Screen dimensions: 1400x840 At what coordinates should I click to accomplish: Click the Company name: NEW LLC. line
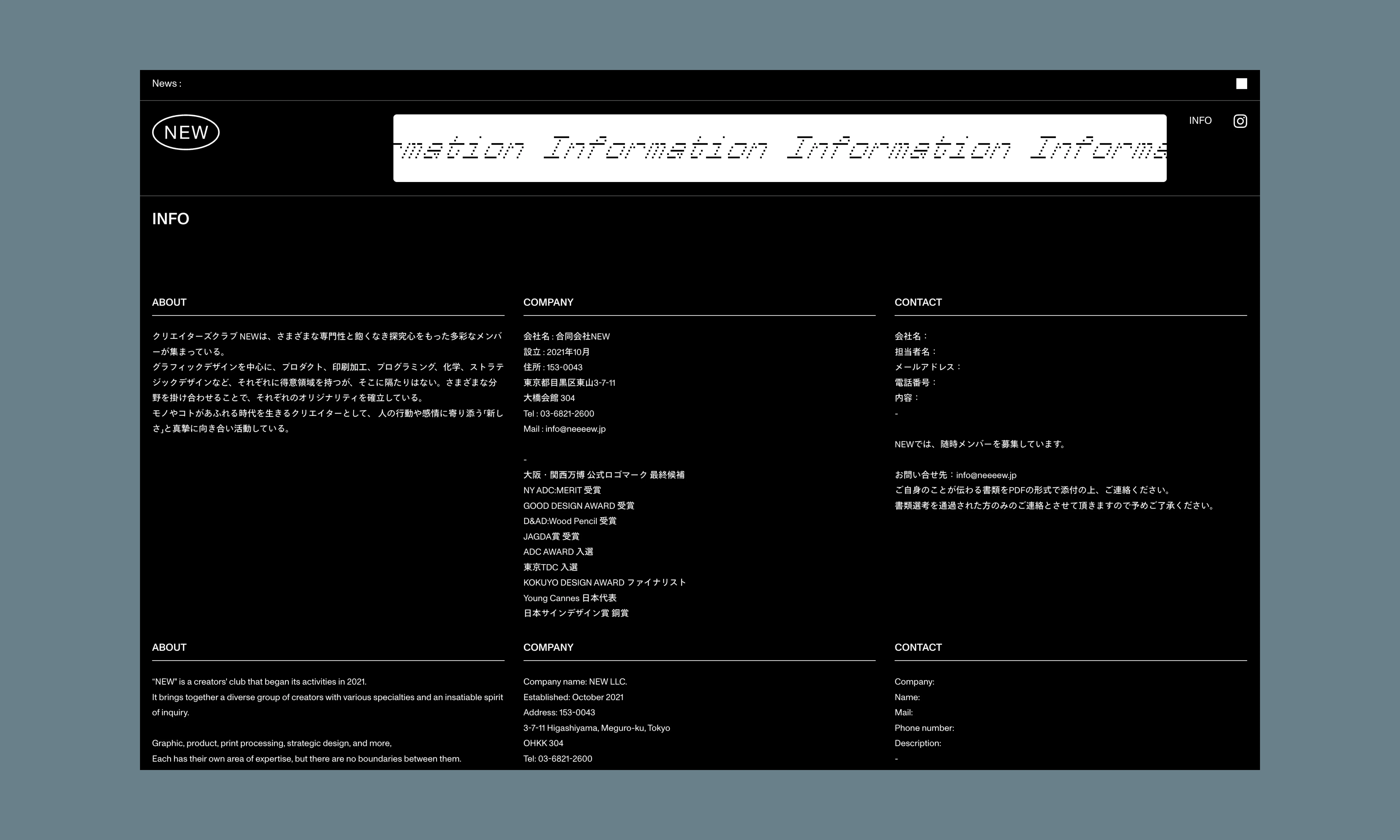click(x=575, y=682)
